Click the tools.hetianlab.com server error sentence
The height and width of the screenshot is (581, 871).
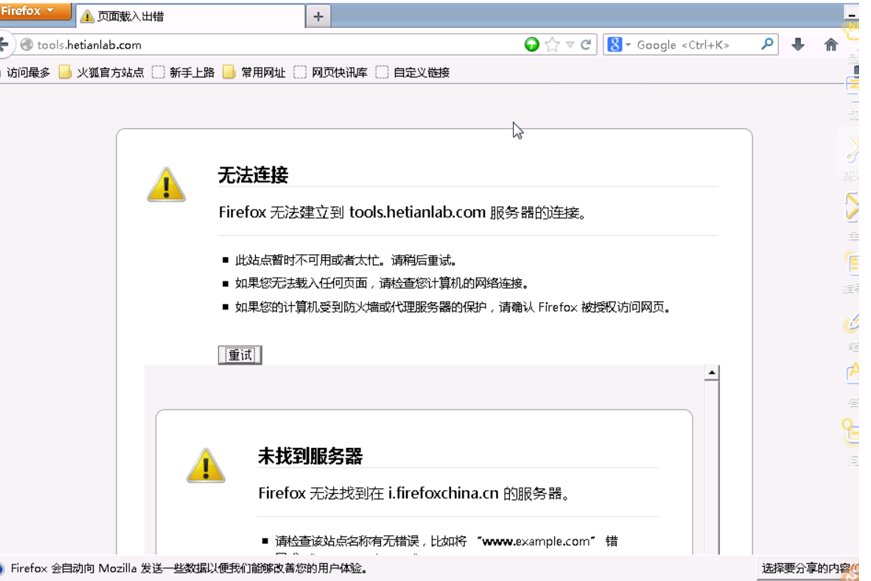tap(403, 212)
